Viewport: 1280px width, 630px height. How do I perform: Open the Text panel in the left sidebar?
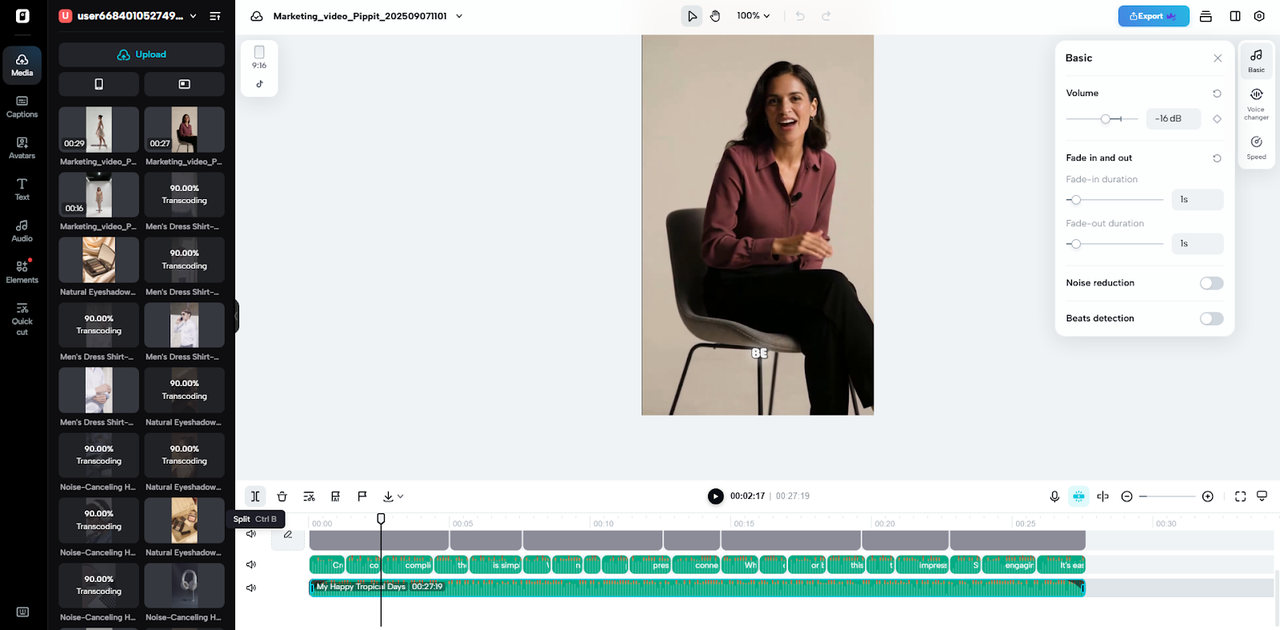click(x=21, y=190)
